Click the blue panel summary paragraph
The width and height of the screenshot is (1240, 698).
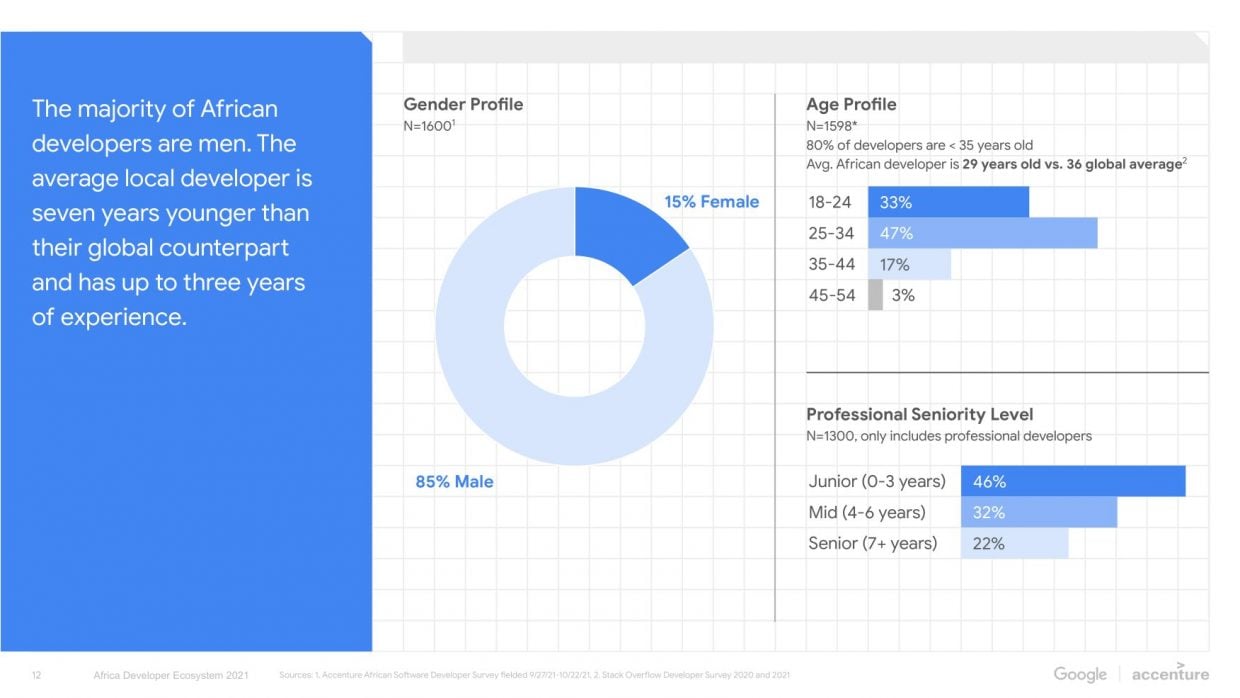tap(171, 213)
